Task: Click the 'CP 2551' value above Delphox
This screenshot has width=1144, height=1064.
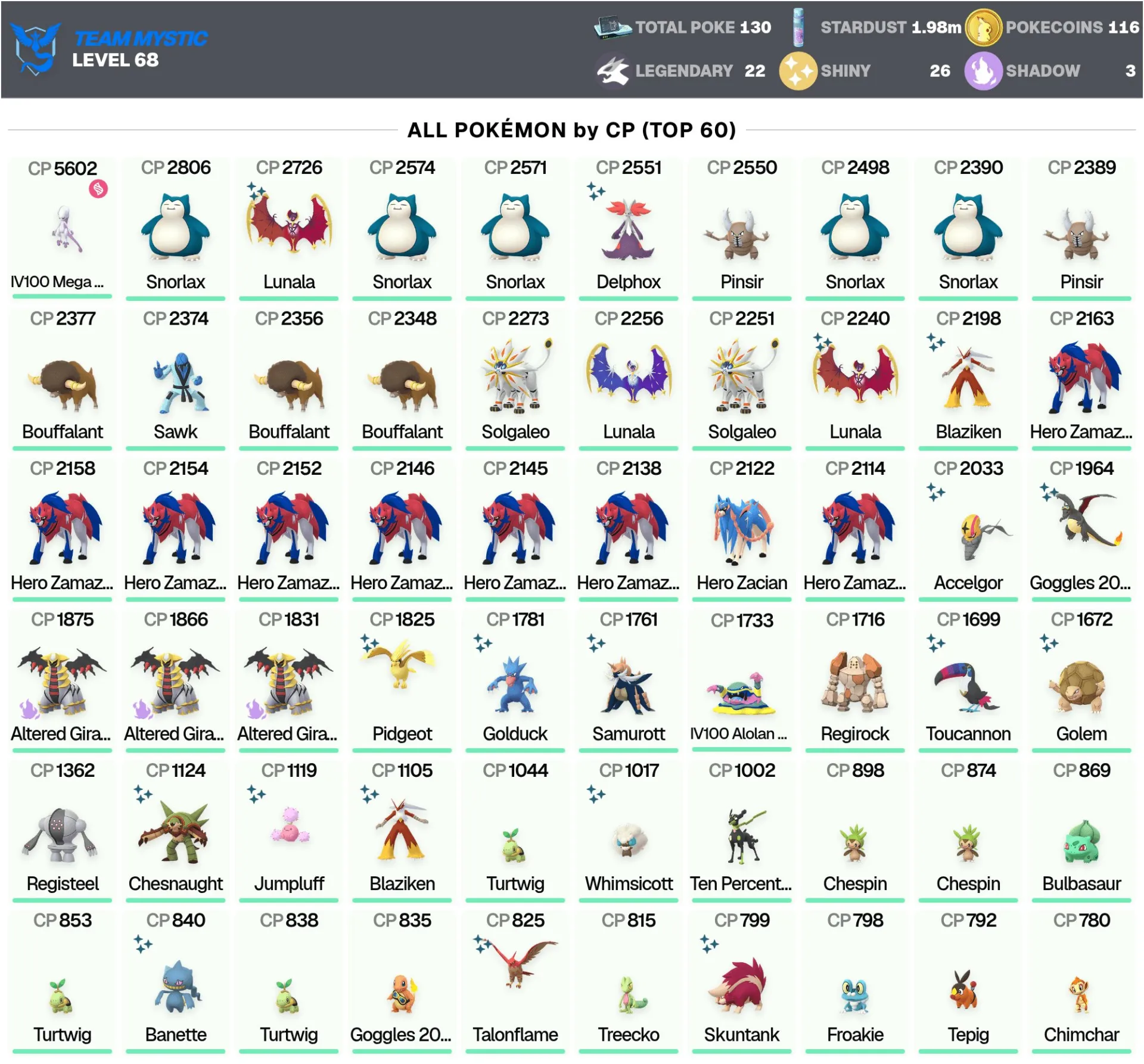Action: tap(629, 167)
